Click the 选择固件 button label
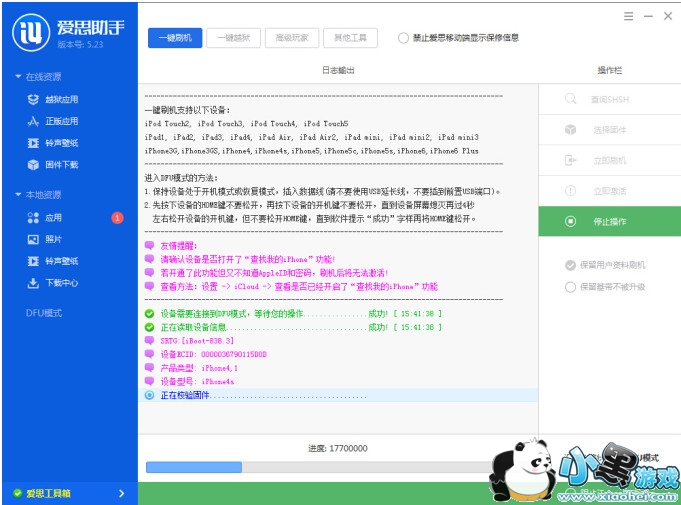The height and width of the screenshot is (505, 681). click(x=610, y=130)
